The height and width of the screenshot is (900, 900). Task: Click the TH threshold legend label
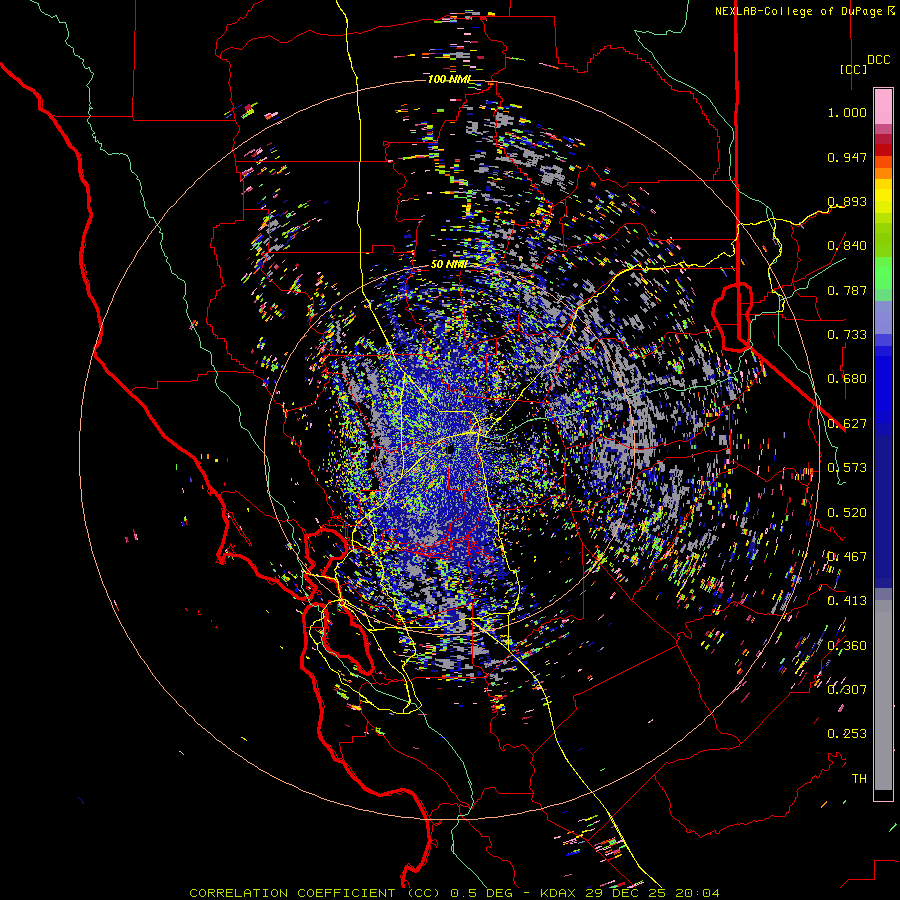coord(859,779)
